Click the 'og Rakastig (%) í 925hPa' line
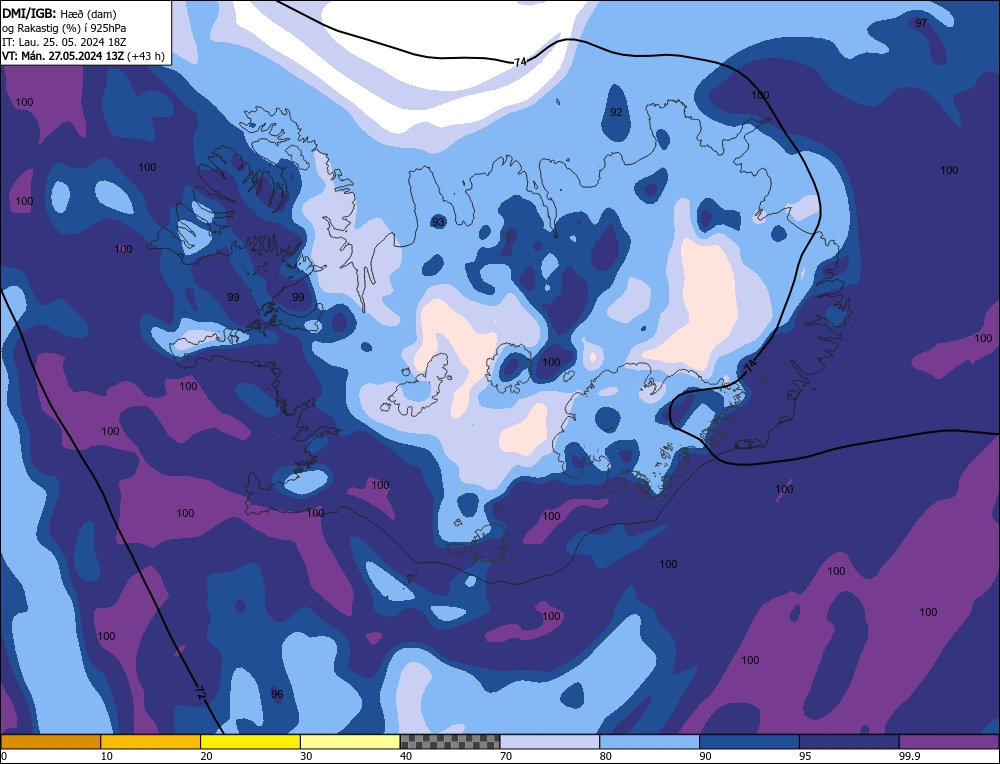1000x764 pixels. [x=64, y=27]
